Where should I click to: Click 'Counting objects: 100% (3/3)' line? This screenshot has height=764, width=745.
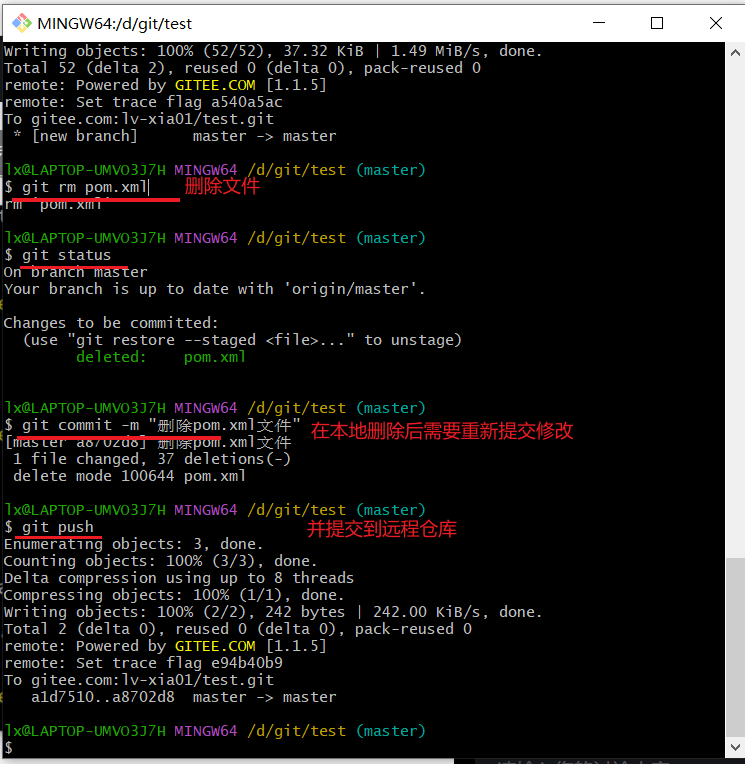(160, 561)
